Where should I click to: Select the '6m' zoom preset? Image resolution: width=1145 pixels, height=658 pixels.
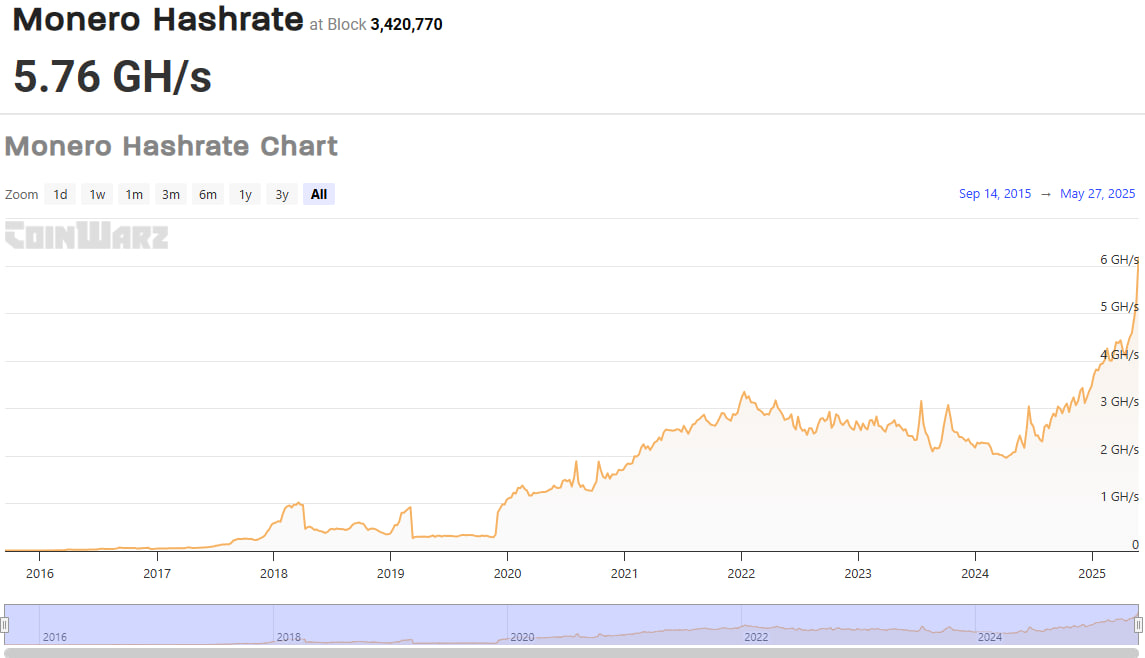[x=207, y=194]
